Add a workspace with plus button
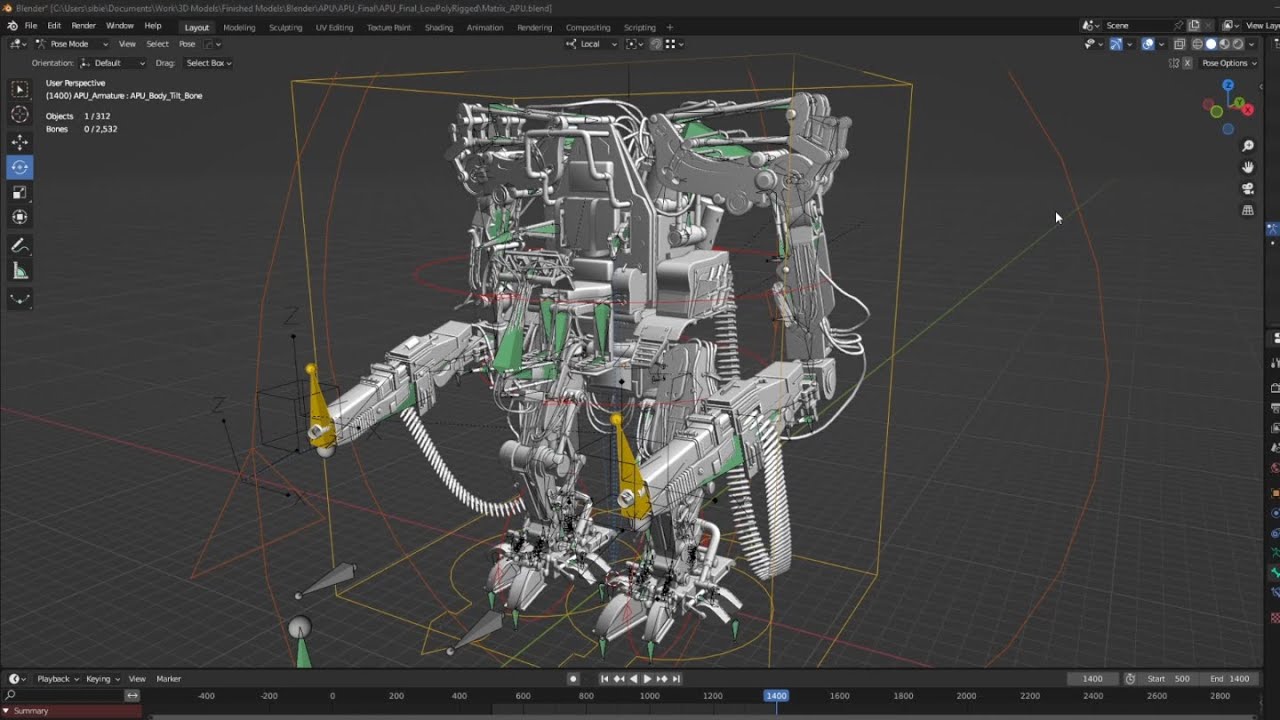This screenshot has width=1280, height=720. [670, 27]
